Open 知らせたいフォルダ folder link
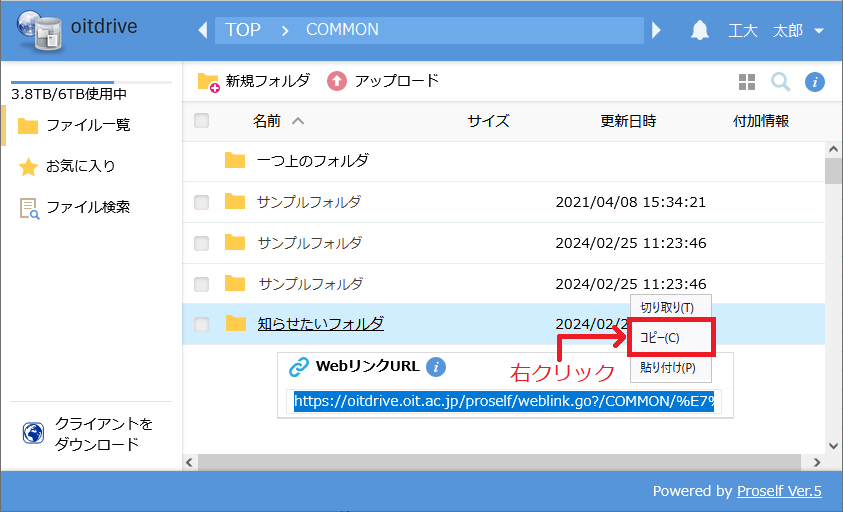The height and width of the screenshot is (512, 843). point(320,324)
